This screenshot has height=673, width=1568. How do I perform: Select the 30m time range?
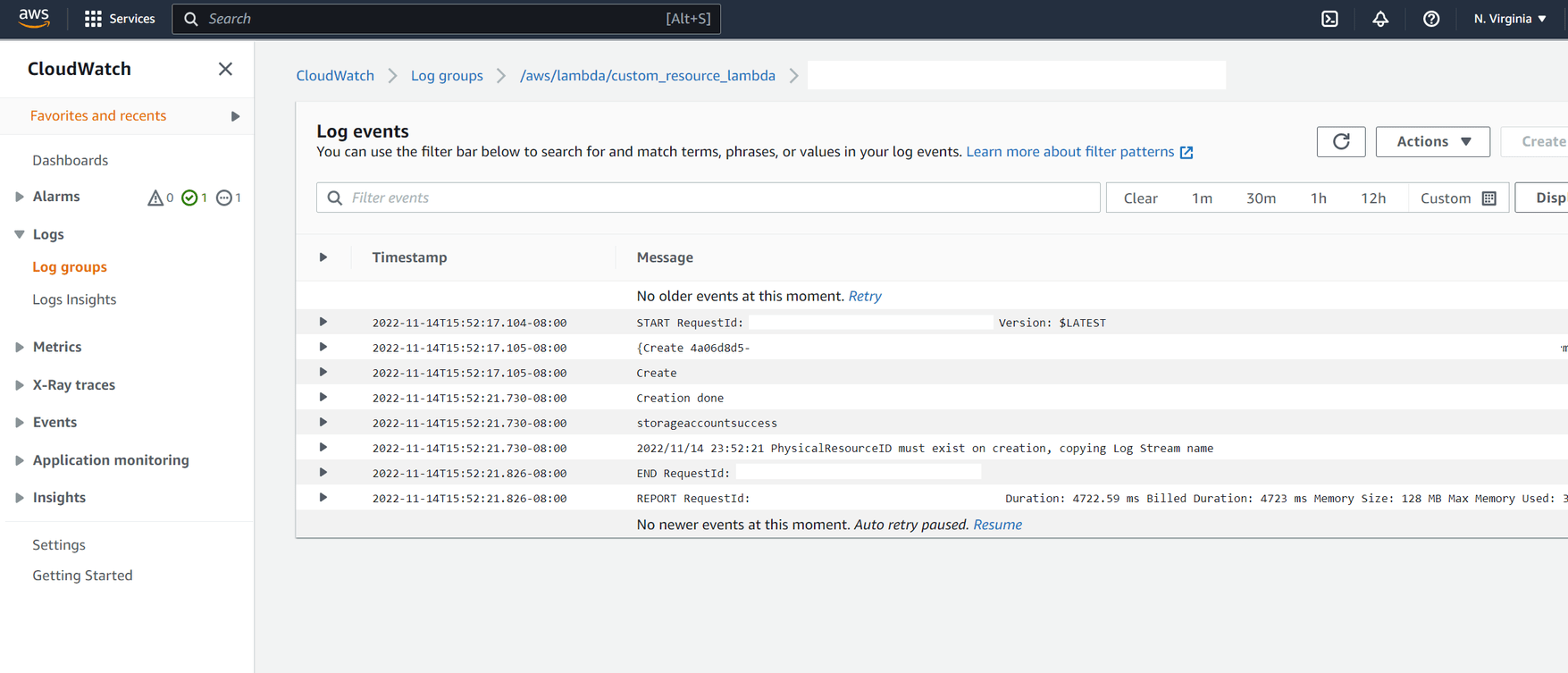coord(1261,198)
